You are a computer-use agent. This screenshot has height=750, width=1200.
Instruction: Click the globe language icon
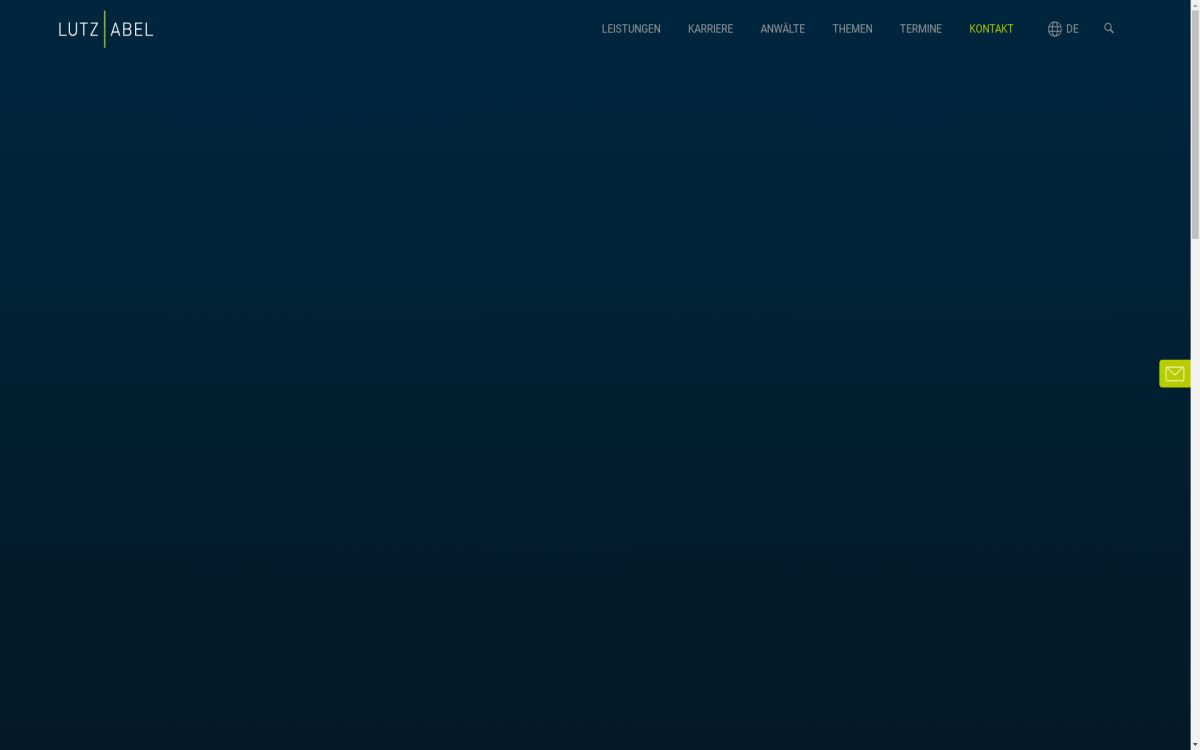tap(1054, 29)
